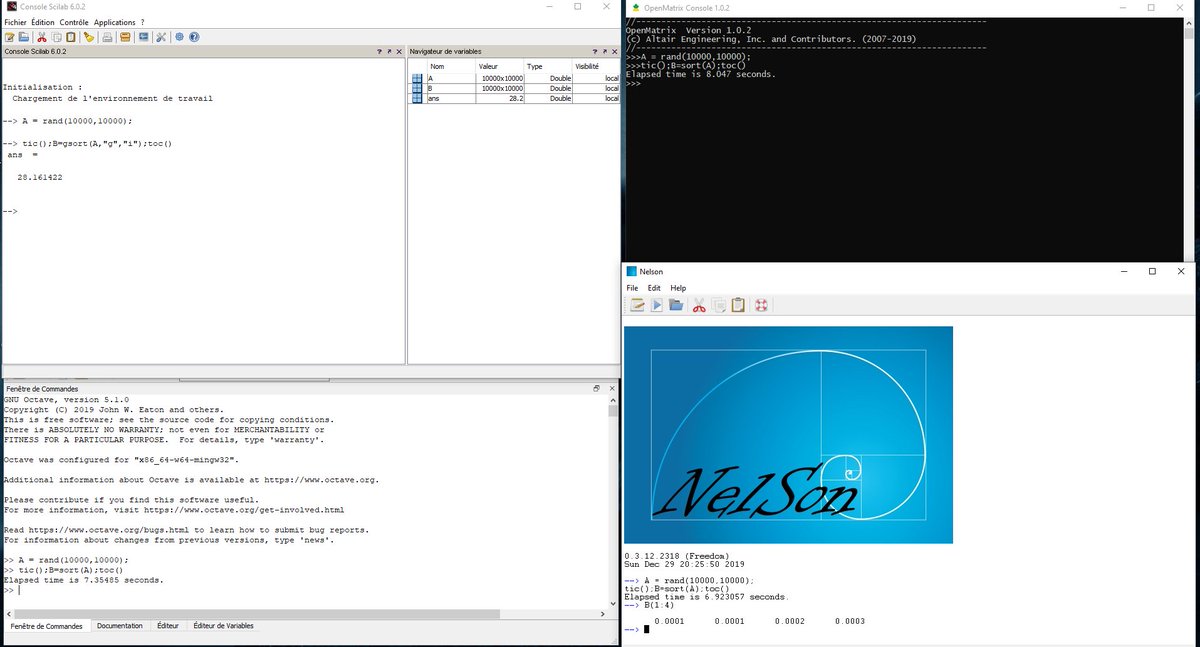Screen dimensions: 1200x647
Task: Click Open file icon in Scilab toolbar
Action: [x=24, y=37]
